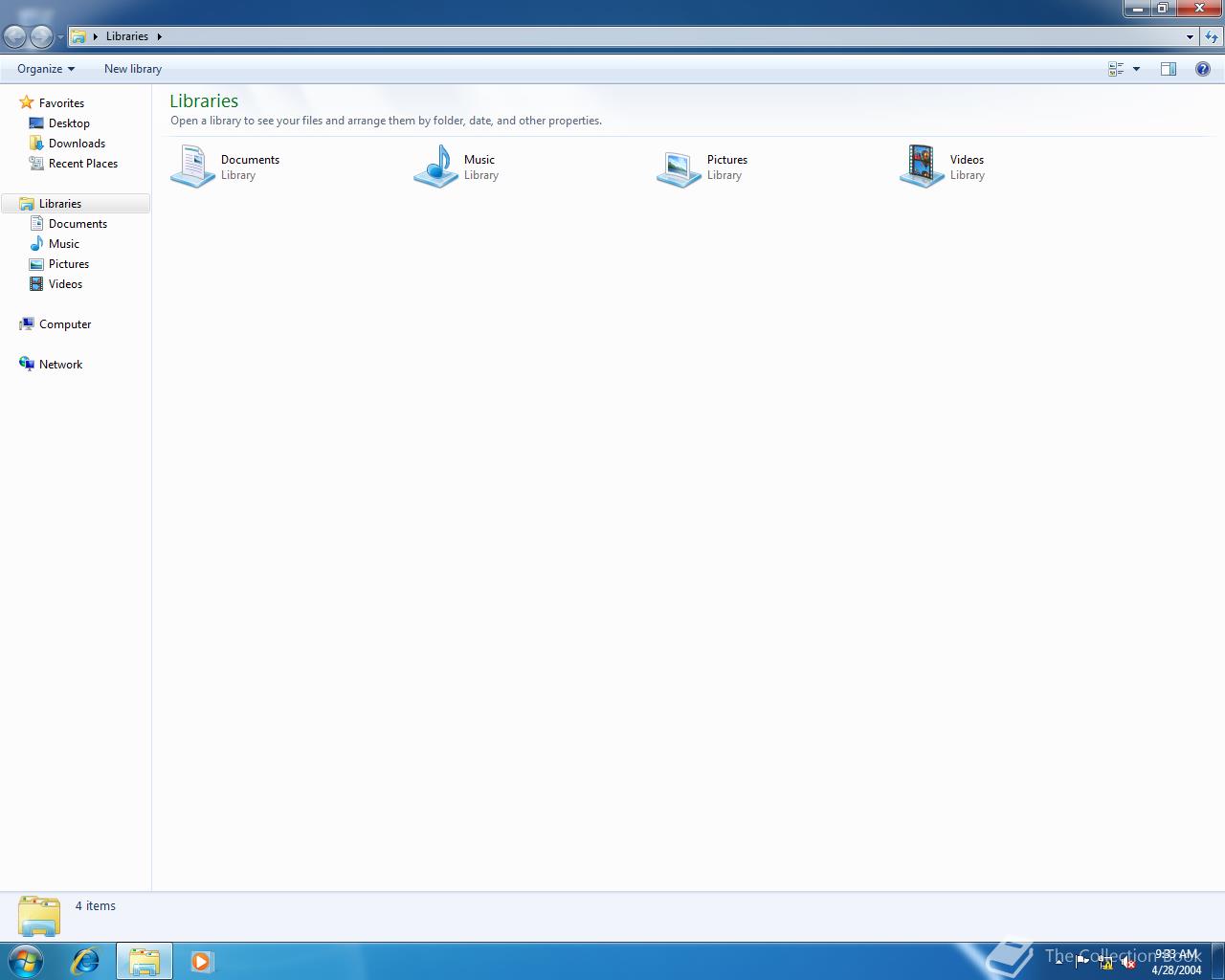
Task: Open the More view options dropdown arrow
Action: pos(1136,69)
